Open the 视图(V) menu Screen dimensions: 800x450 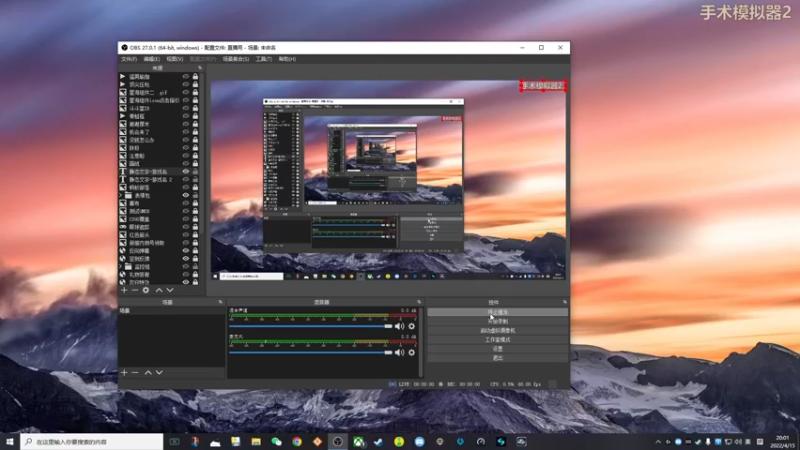click(x=174, y=59)
